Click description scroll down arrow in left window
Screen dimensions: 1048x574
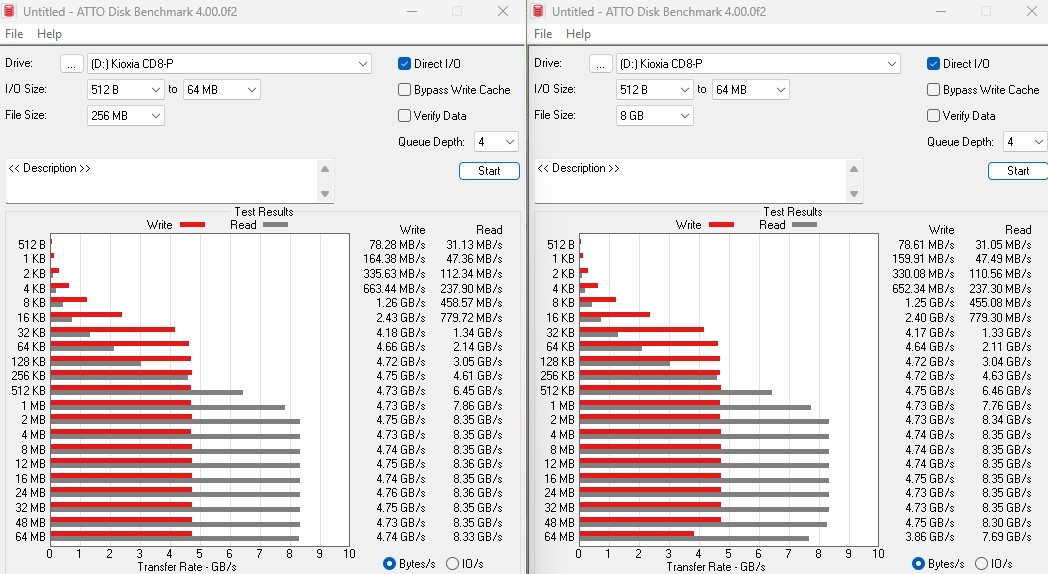click(325, 194)
